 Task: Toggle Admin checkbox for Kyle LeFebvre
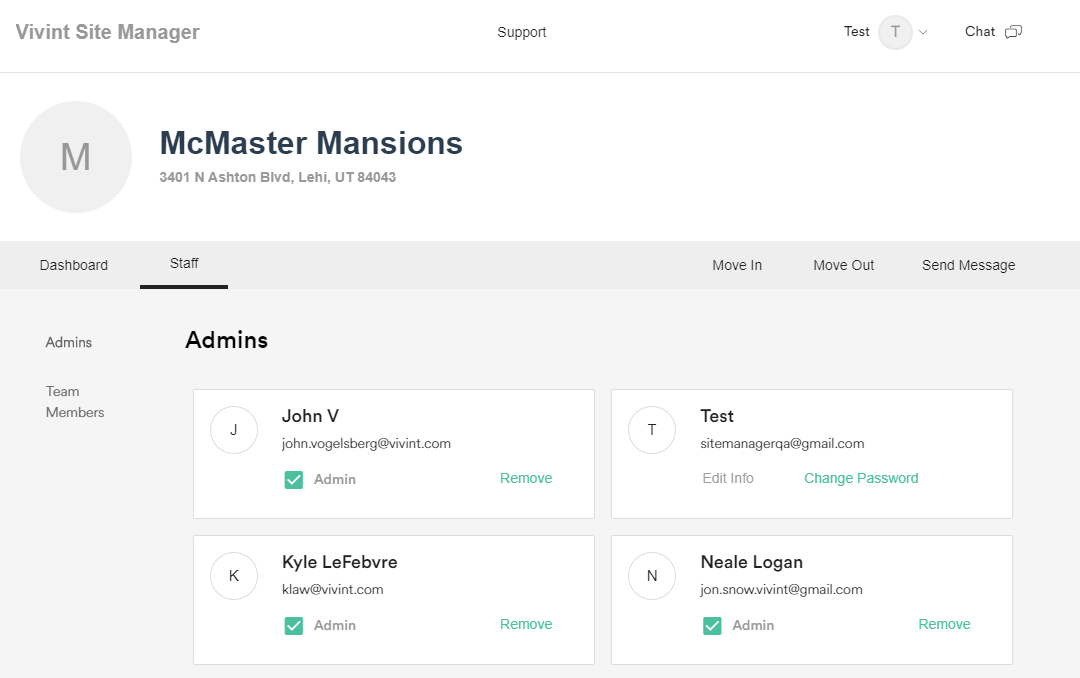tap(294, 626)
